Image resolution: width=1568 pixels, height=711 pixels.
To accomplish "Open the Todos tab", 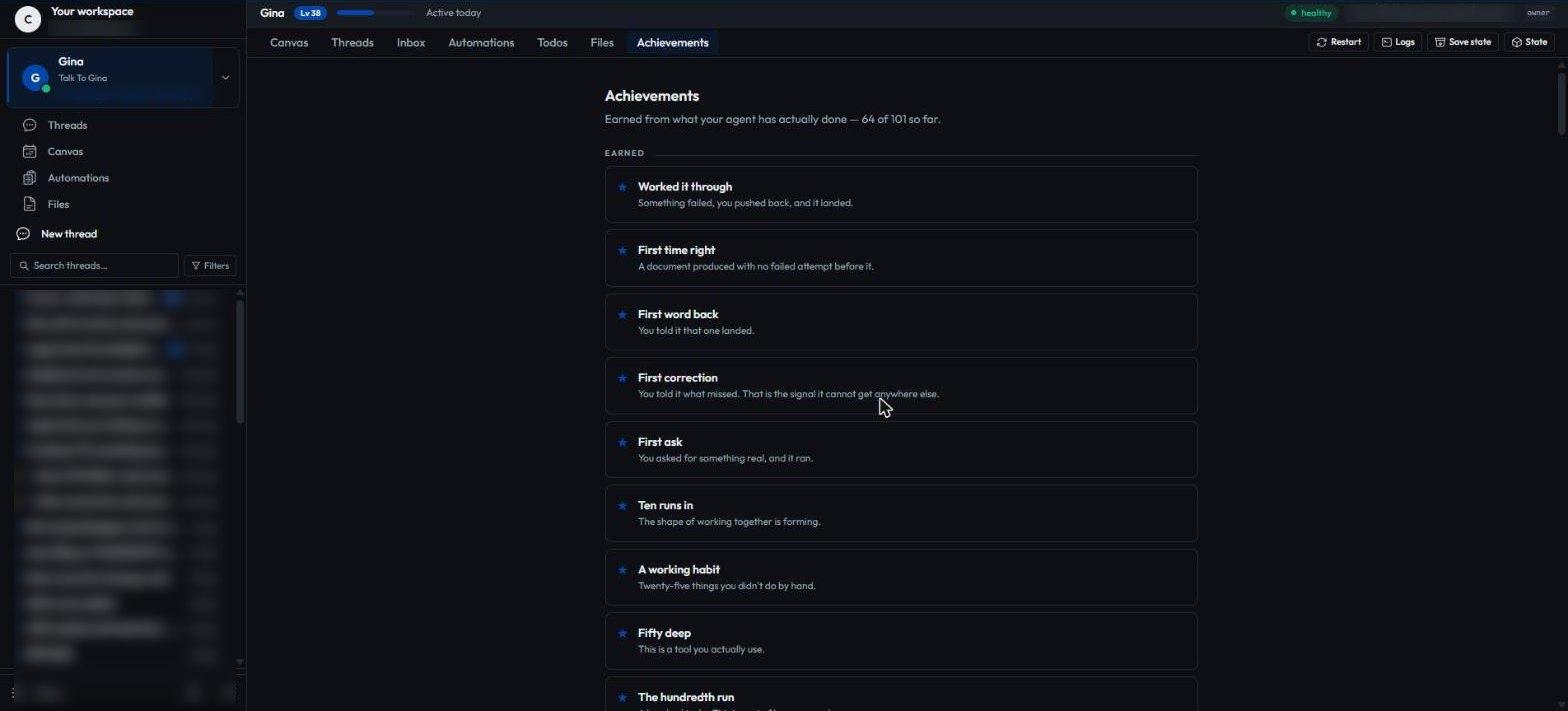I will pos(552,43).
